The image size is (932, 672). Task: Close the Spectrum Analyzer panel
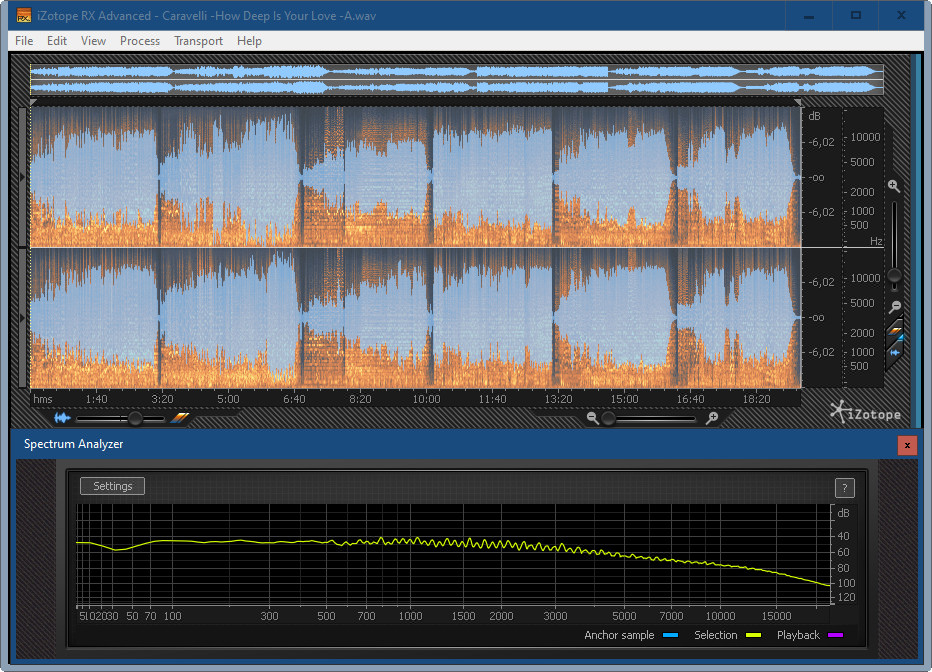click(907, 445)
